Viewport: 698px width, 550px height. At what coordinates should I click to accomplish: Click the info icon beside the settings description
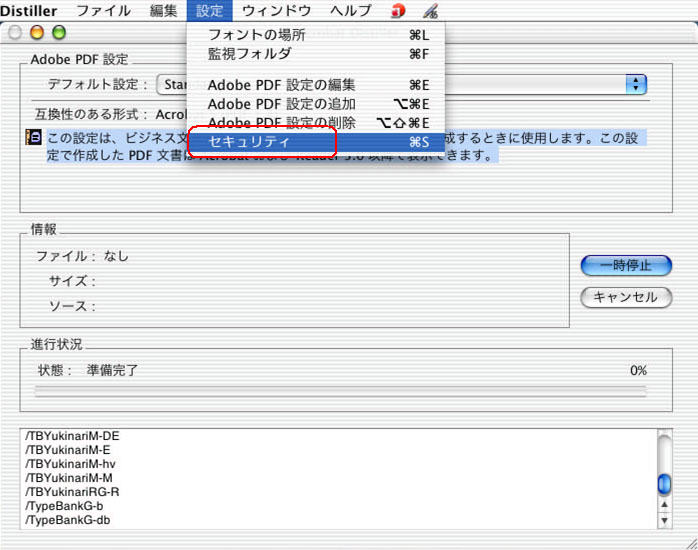(x=33, y=137)
